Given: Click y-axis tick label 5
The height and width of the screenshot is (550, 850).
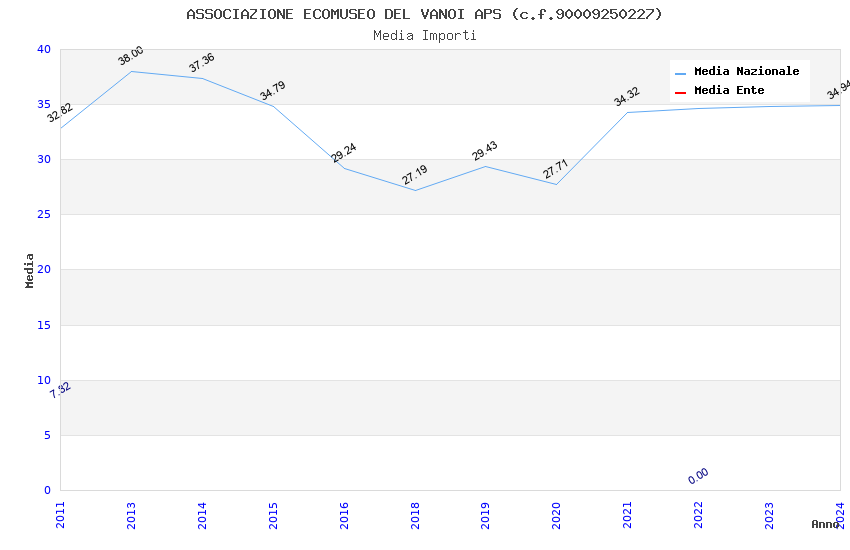Looking at the screenshot, I should click(x=48, y=435).
